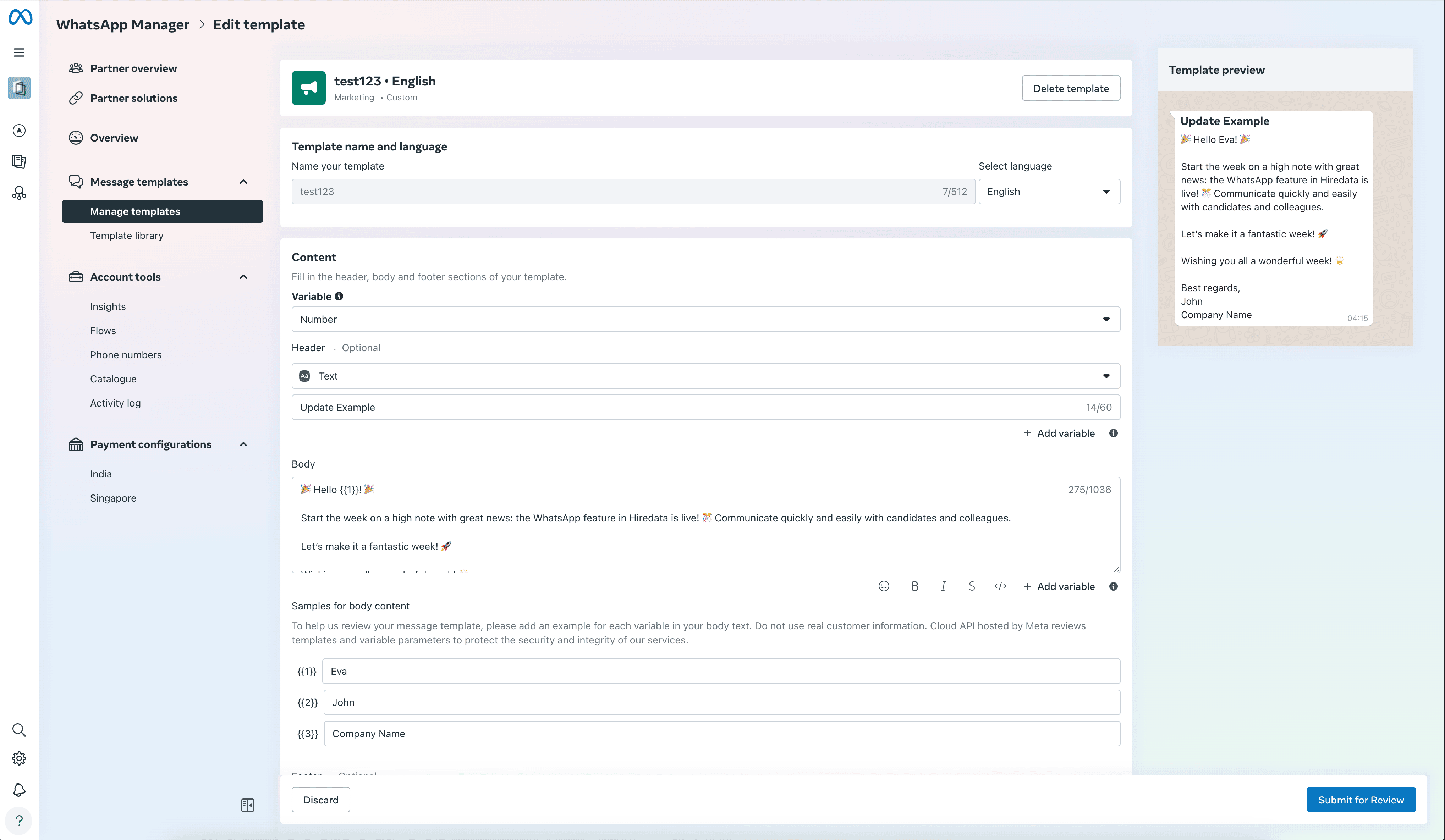Screen dimensions: 1445x840
Task: Open Insights under Account tools
Action: pyautogui.click(x=107, y=306)
